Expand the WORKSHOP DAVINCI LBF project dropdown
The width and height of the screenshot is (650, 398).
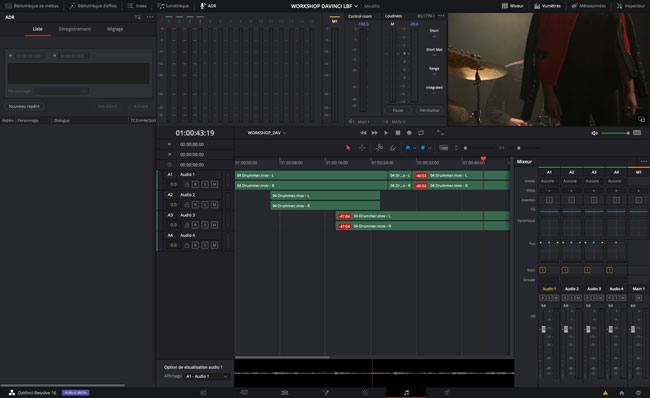click(324, 6)
